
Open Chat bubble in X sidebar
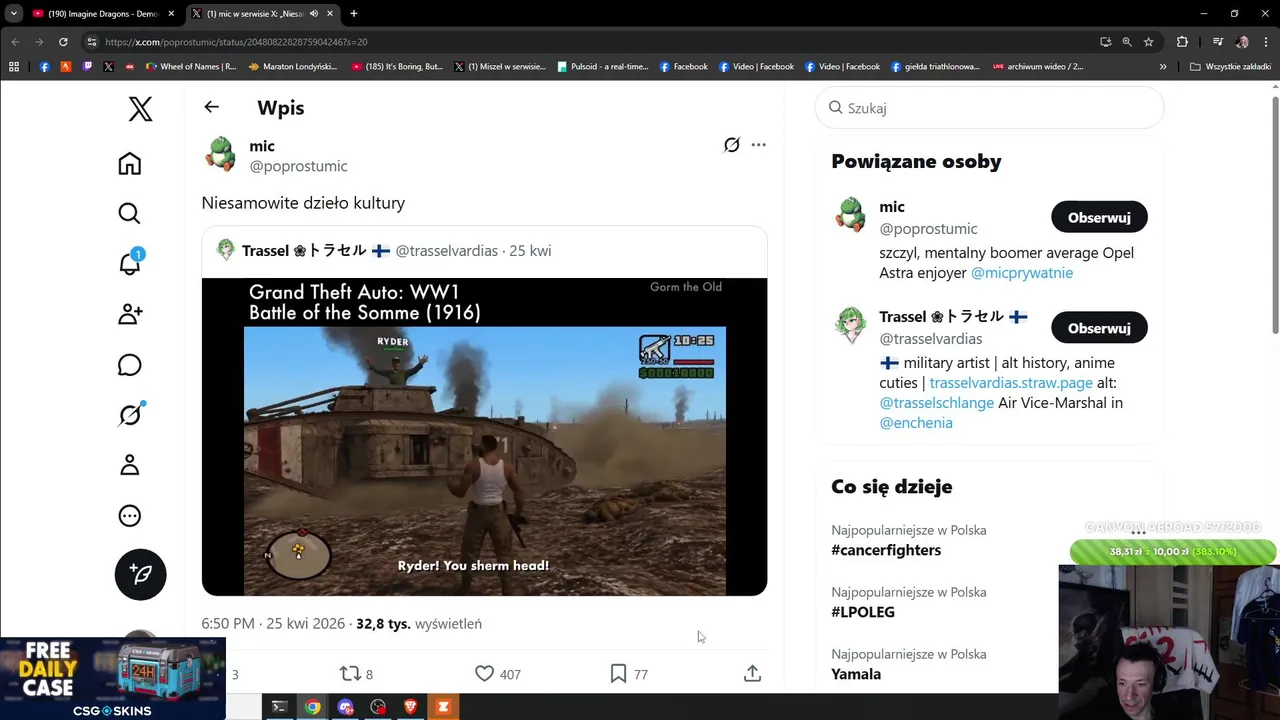(x=129, y=365)
